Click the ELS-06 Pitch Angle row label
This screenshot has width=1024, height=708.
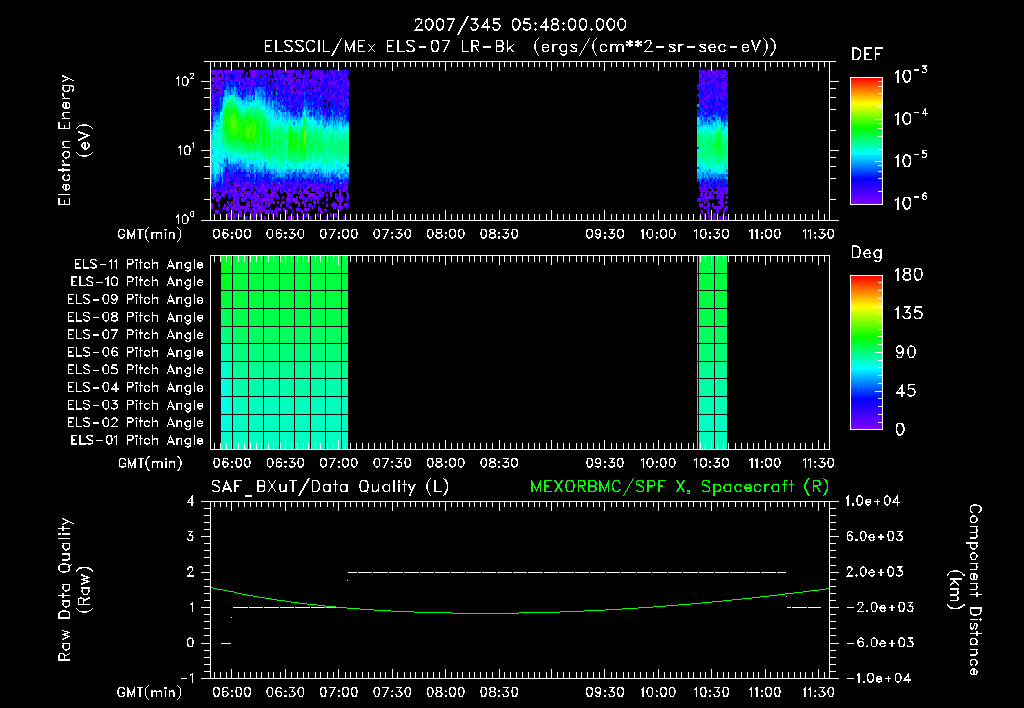(135, 353)
